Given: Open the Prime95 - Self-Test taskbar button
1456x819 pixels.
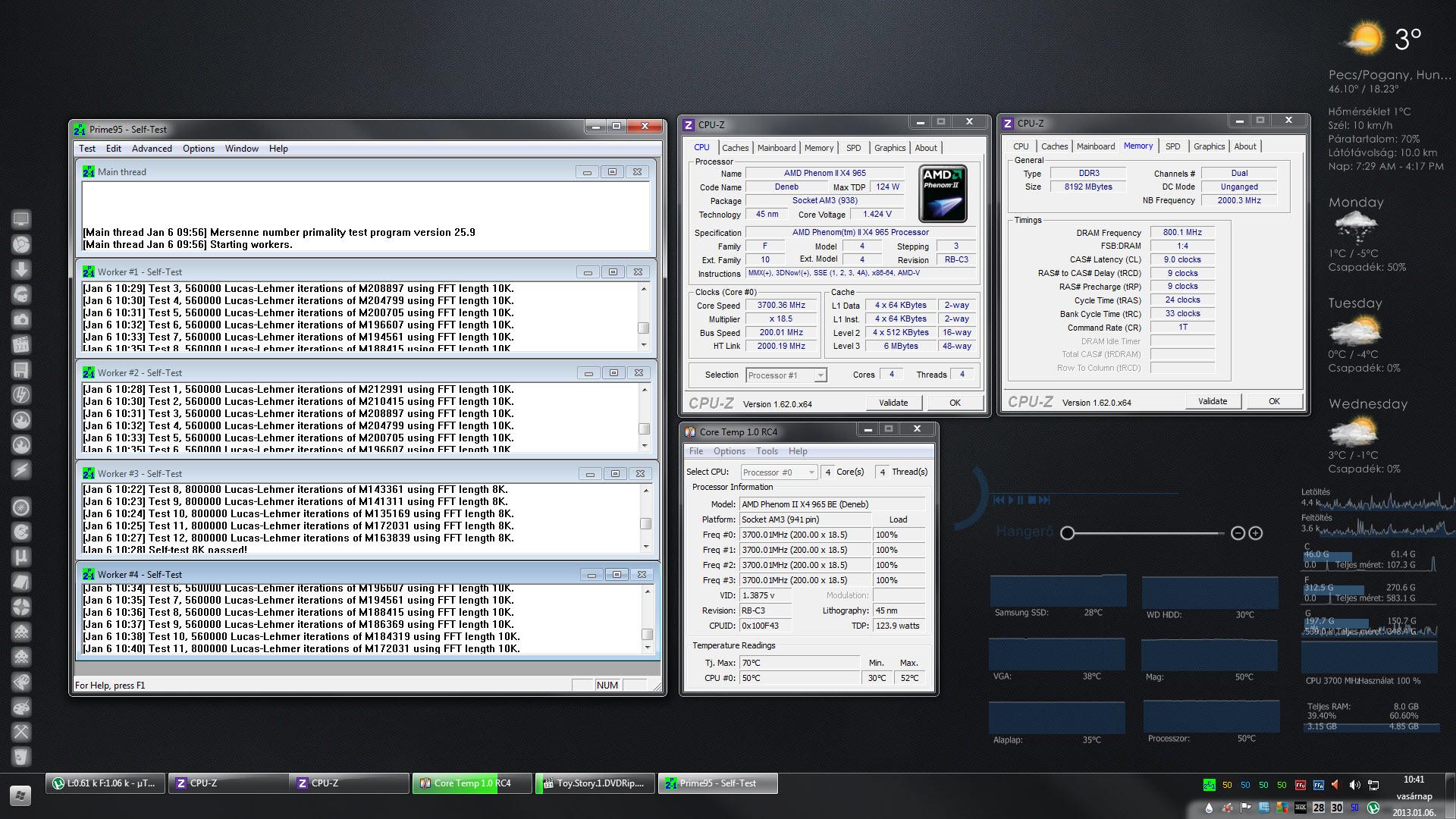Looking at the screenshot, I should tap(717, 783).
